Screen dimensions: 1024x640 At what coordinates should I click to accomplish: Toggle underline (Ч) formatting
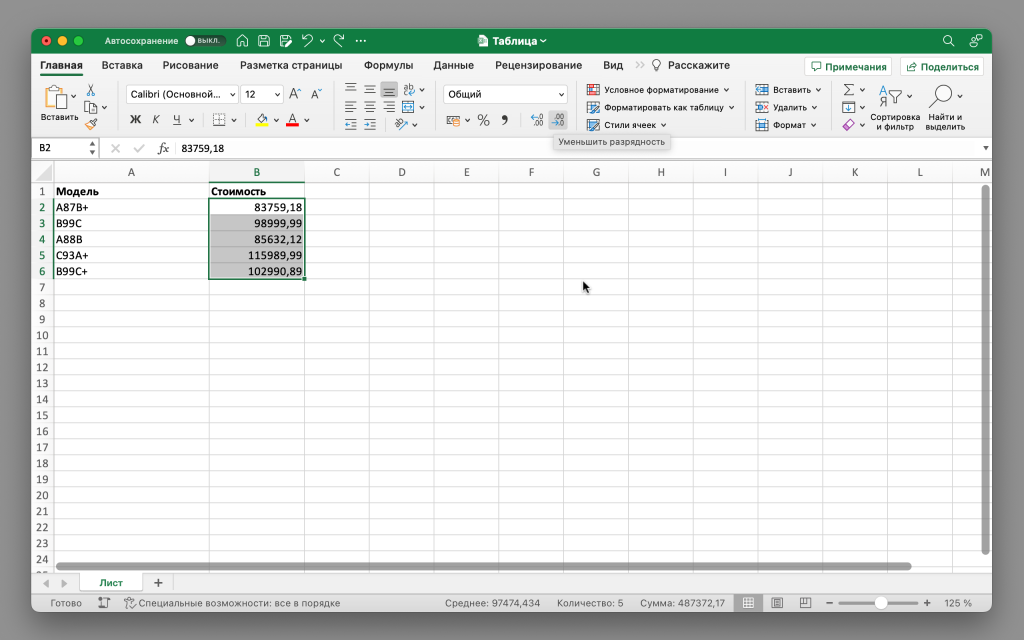pyautogui.click(x=176, y=120)
